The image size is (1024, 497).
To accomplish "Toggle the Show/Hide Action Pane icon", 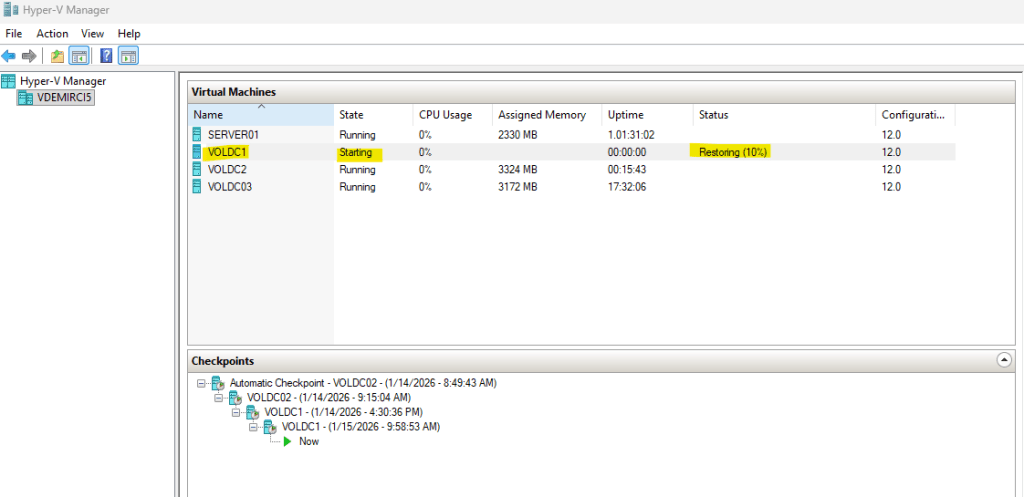I will click(x=128, y=56).
